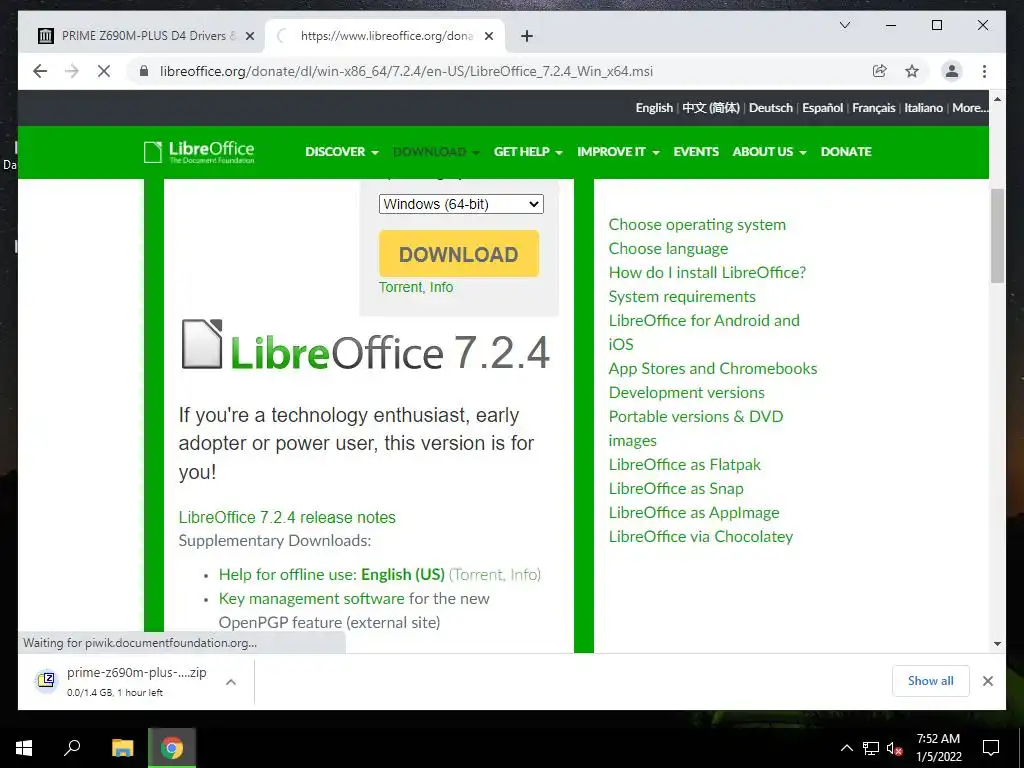
Task: Close the libreoffice.org donate tab
Action: click(x=488, y=36)
